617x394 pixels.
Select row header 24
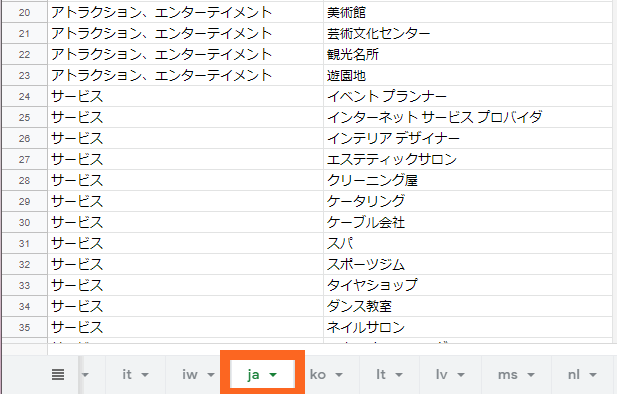[24, 96]
